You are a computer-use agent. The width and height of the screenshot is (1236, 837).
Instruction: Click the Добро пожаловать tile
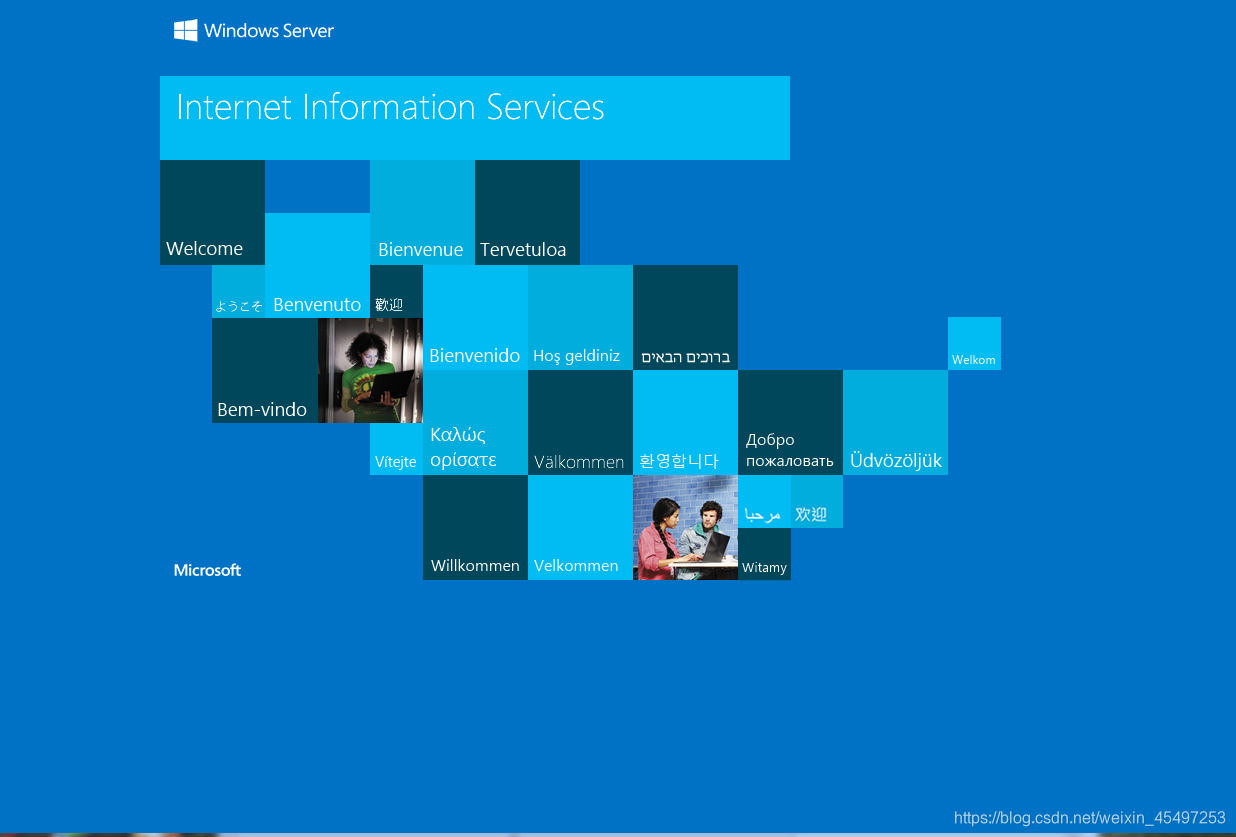click(790, 422)
